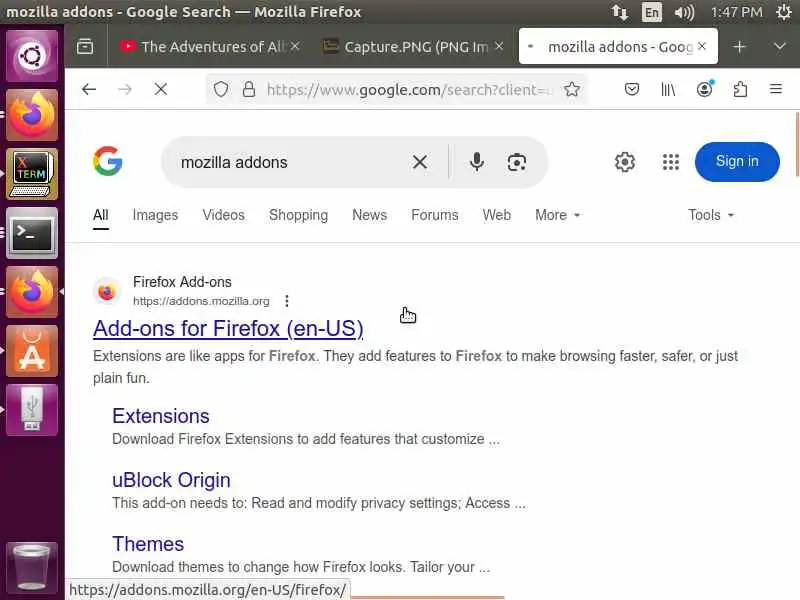The height and width of the screenshot is (600, 800).
Task: Close the mozilla addons Google tab
Action: (702, 46)
